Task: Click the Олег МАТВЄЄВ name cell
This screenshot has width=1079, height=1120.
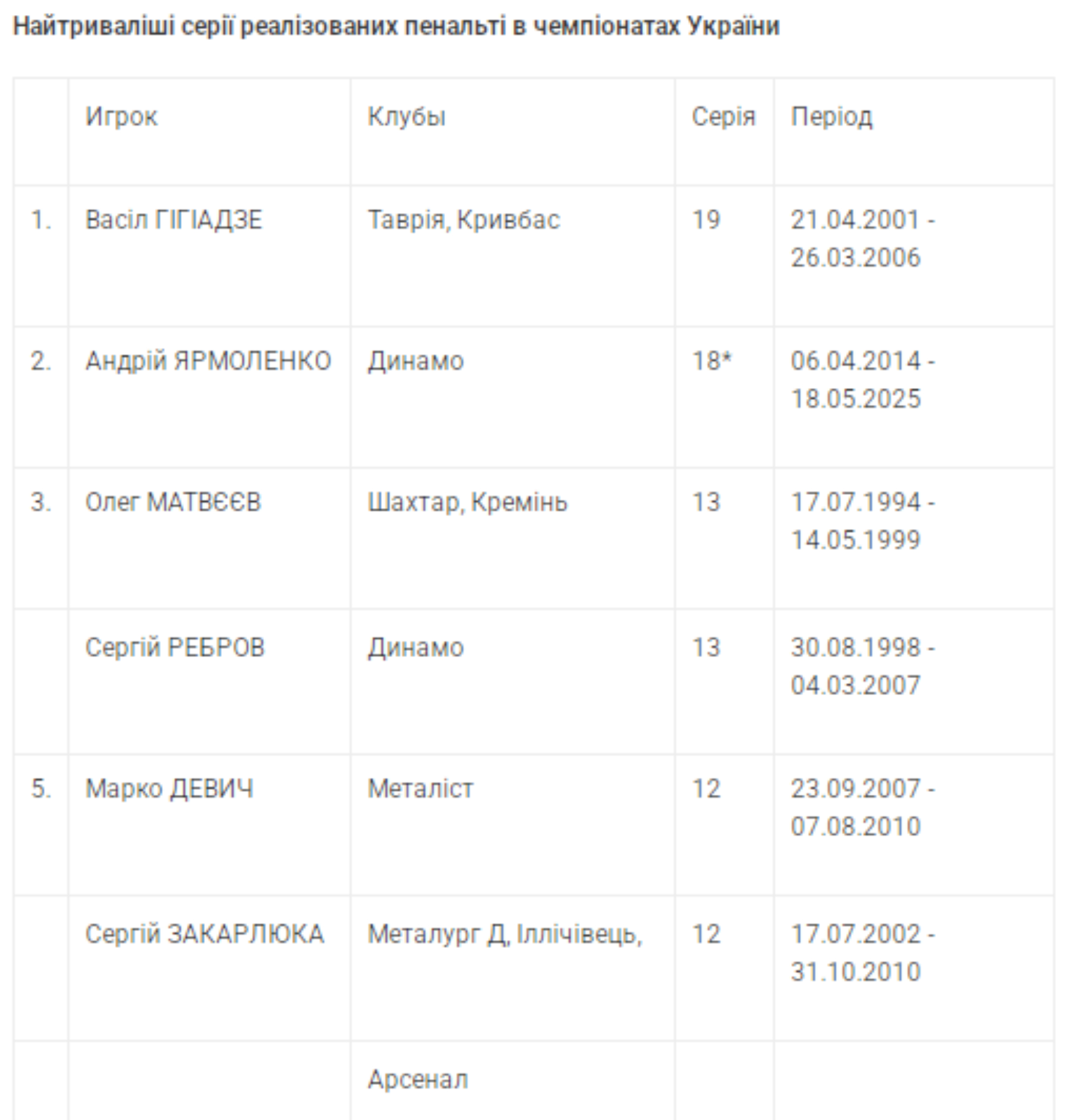Action: pos(173,502)
